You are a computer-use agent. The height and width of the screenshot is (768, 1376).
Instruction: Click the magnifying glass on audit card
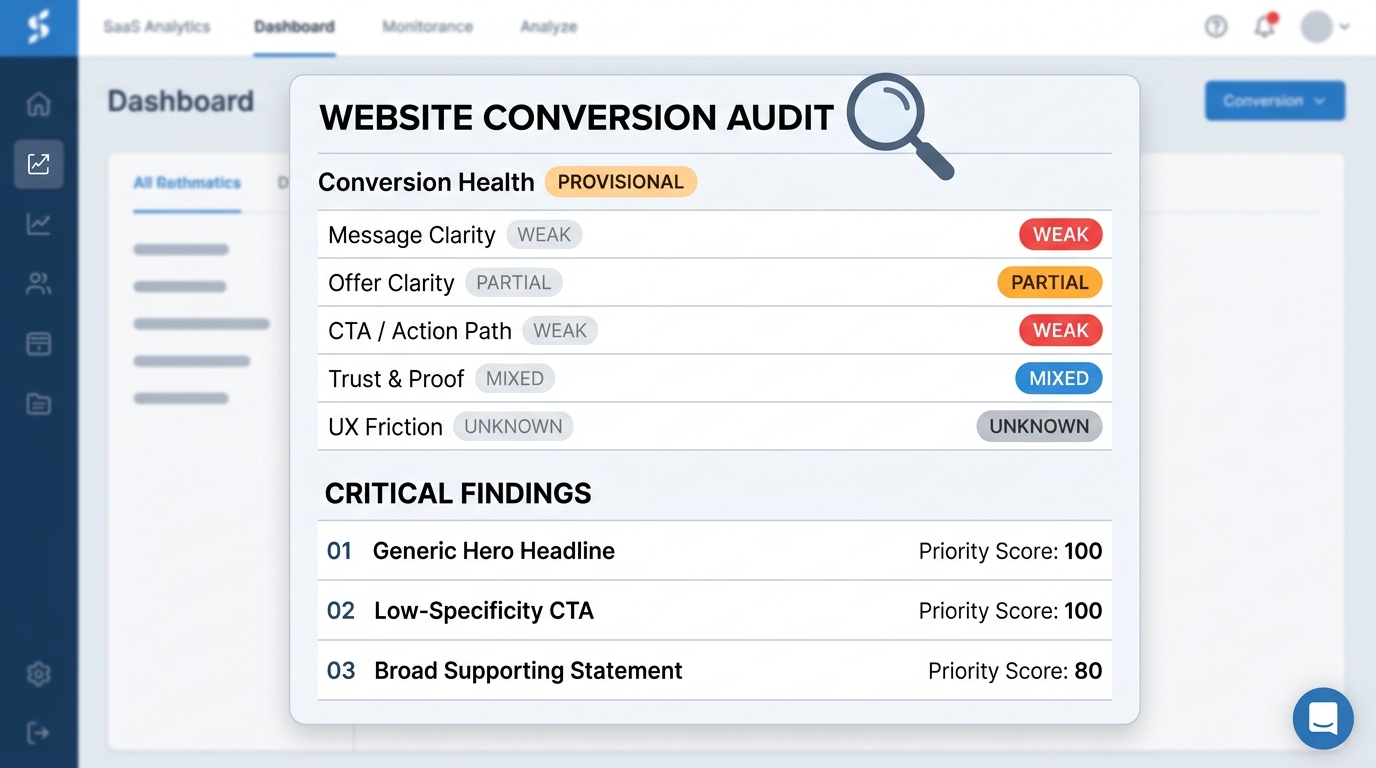pyautogui.click(x=899, y=126)
